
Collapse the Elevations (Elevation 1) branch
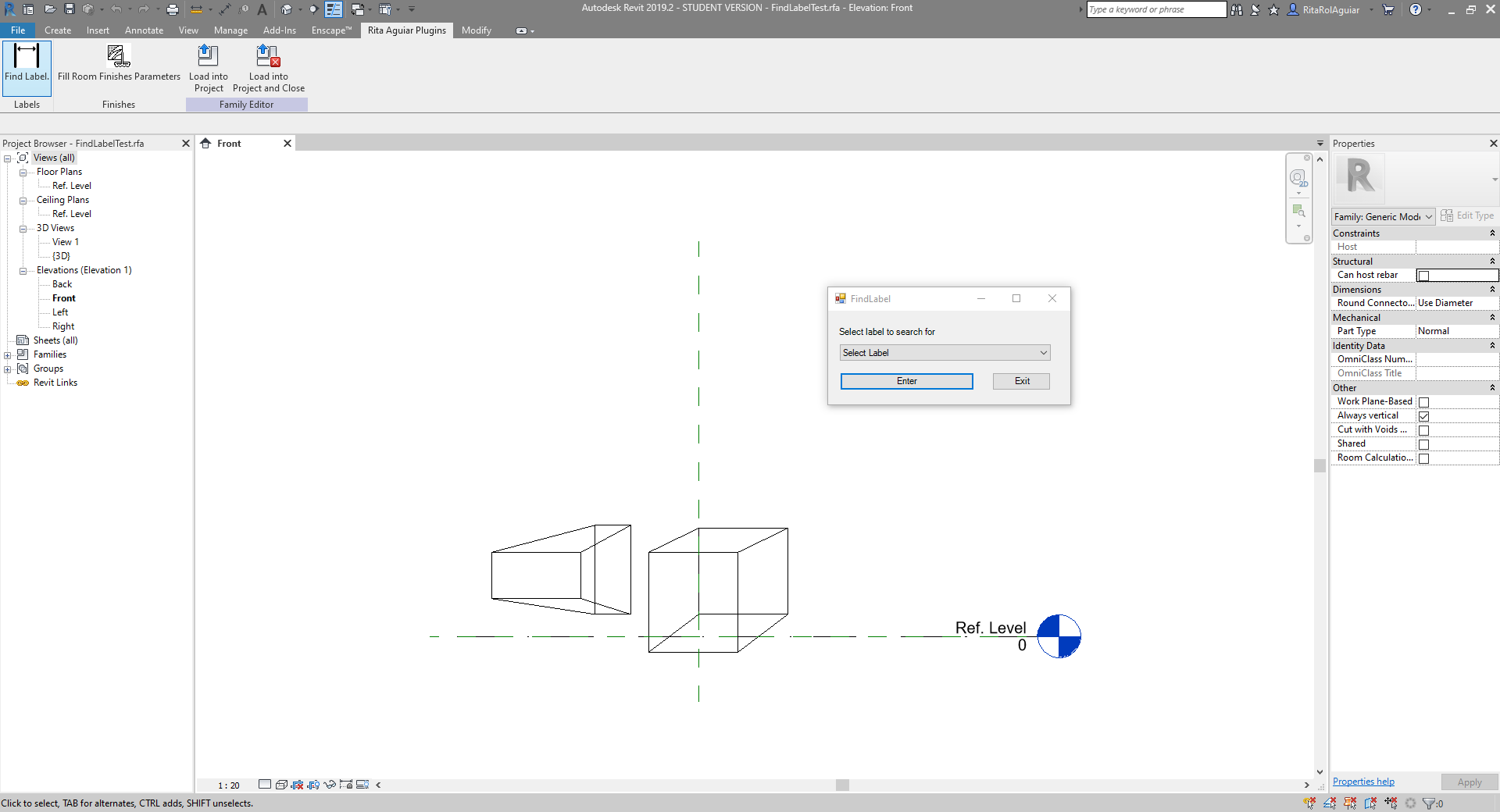[23, 269]
